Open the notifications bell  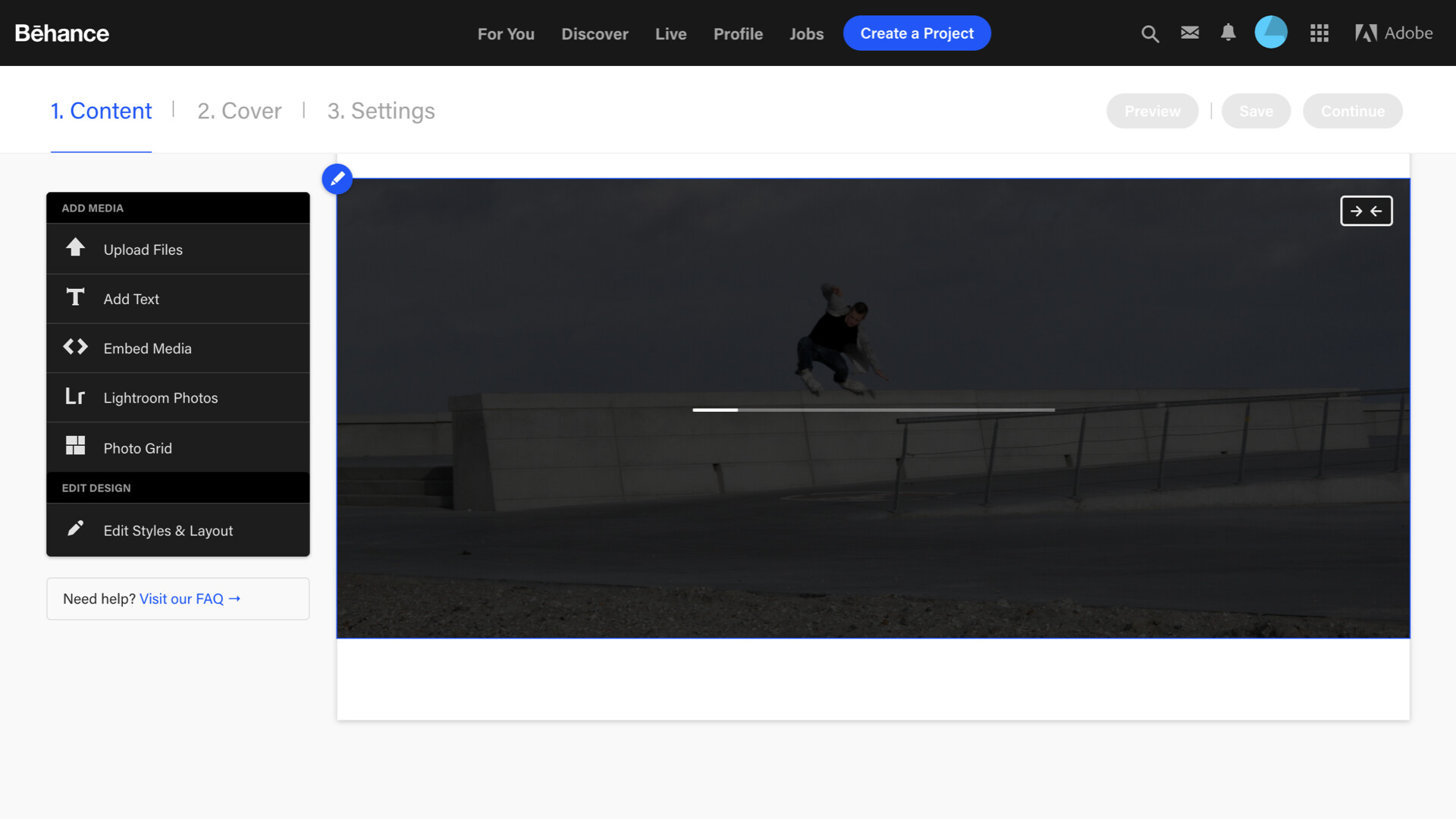tap(1228, 33)
